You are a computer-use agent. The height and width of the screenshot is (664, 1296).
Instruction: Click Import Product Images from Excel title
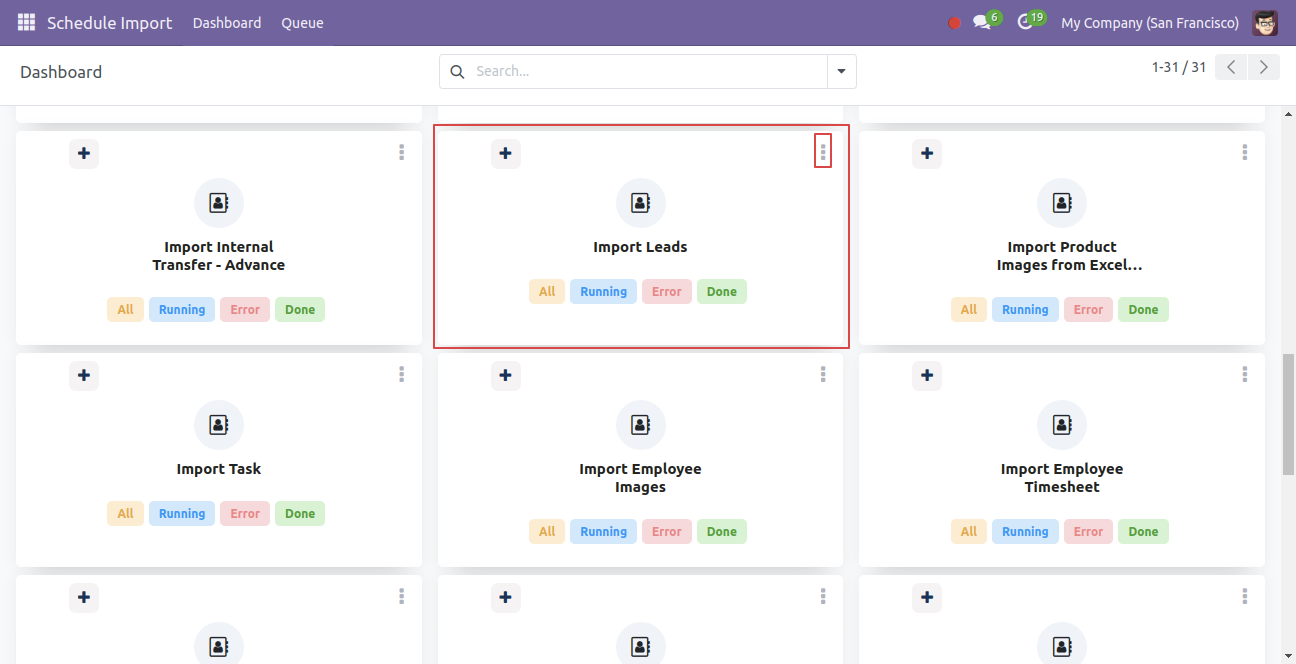point(1070,256)
